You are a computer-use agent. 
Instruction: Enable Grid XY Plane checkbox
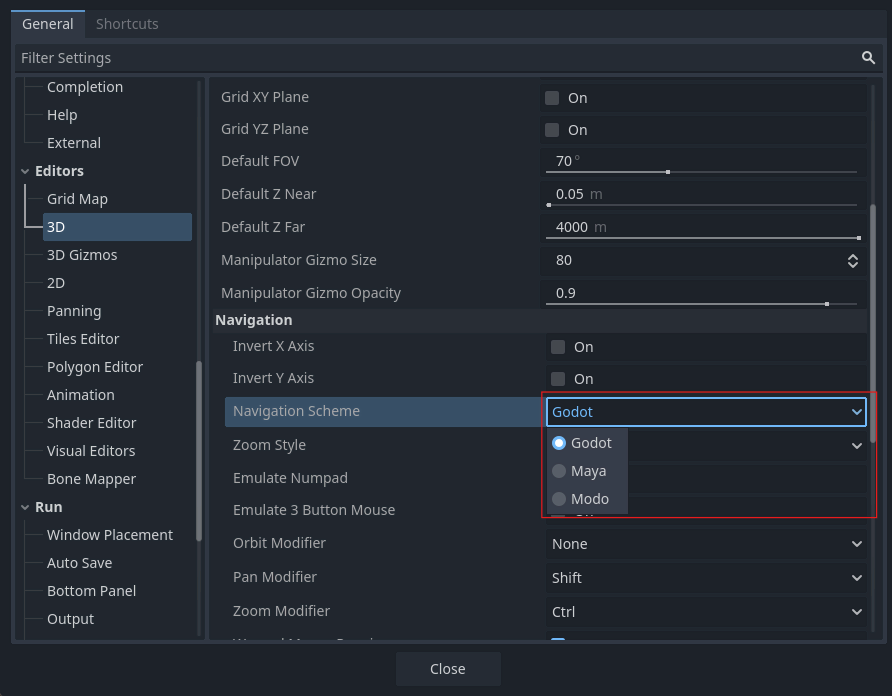(552, 98)
